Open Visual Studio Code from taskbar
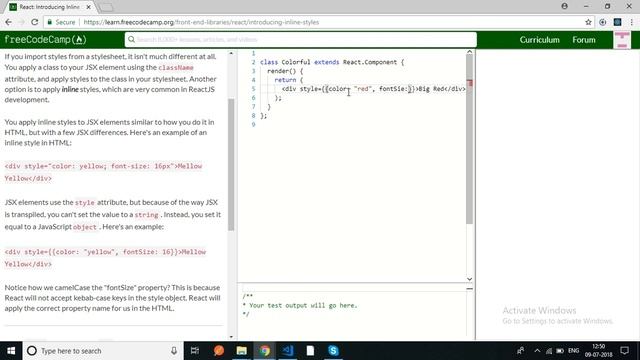 pos(287,351)
